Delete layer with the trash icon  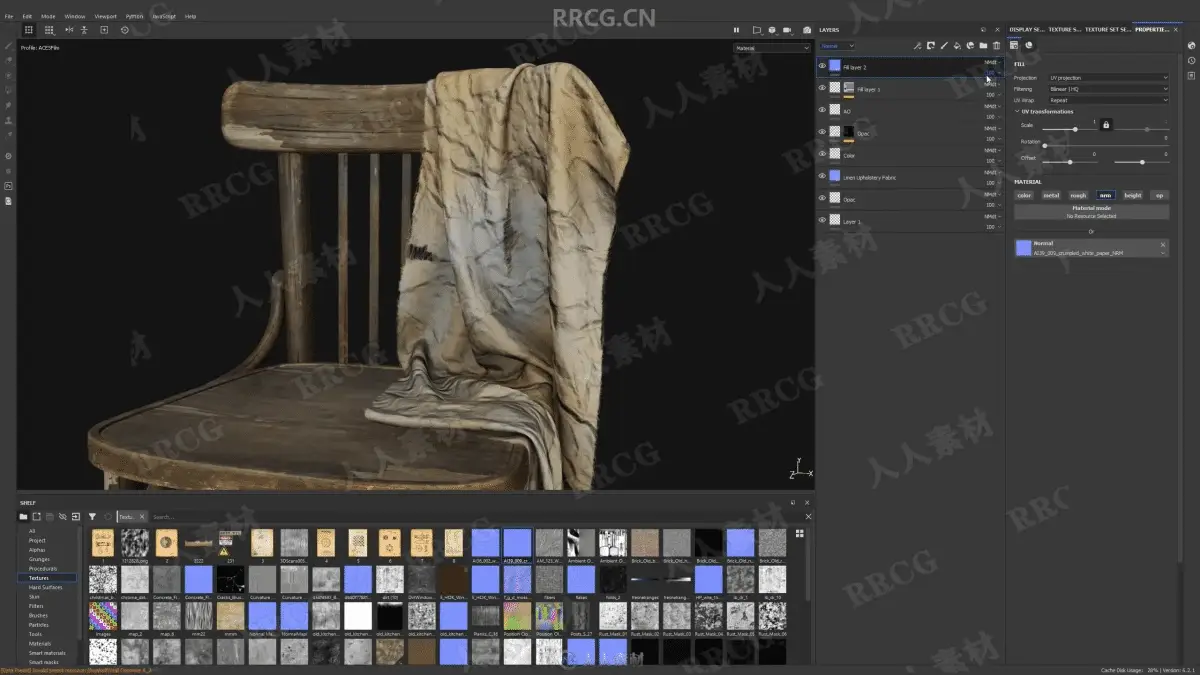click(996, 46)
